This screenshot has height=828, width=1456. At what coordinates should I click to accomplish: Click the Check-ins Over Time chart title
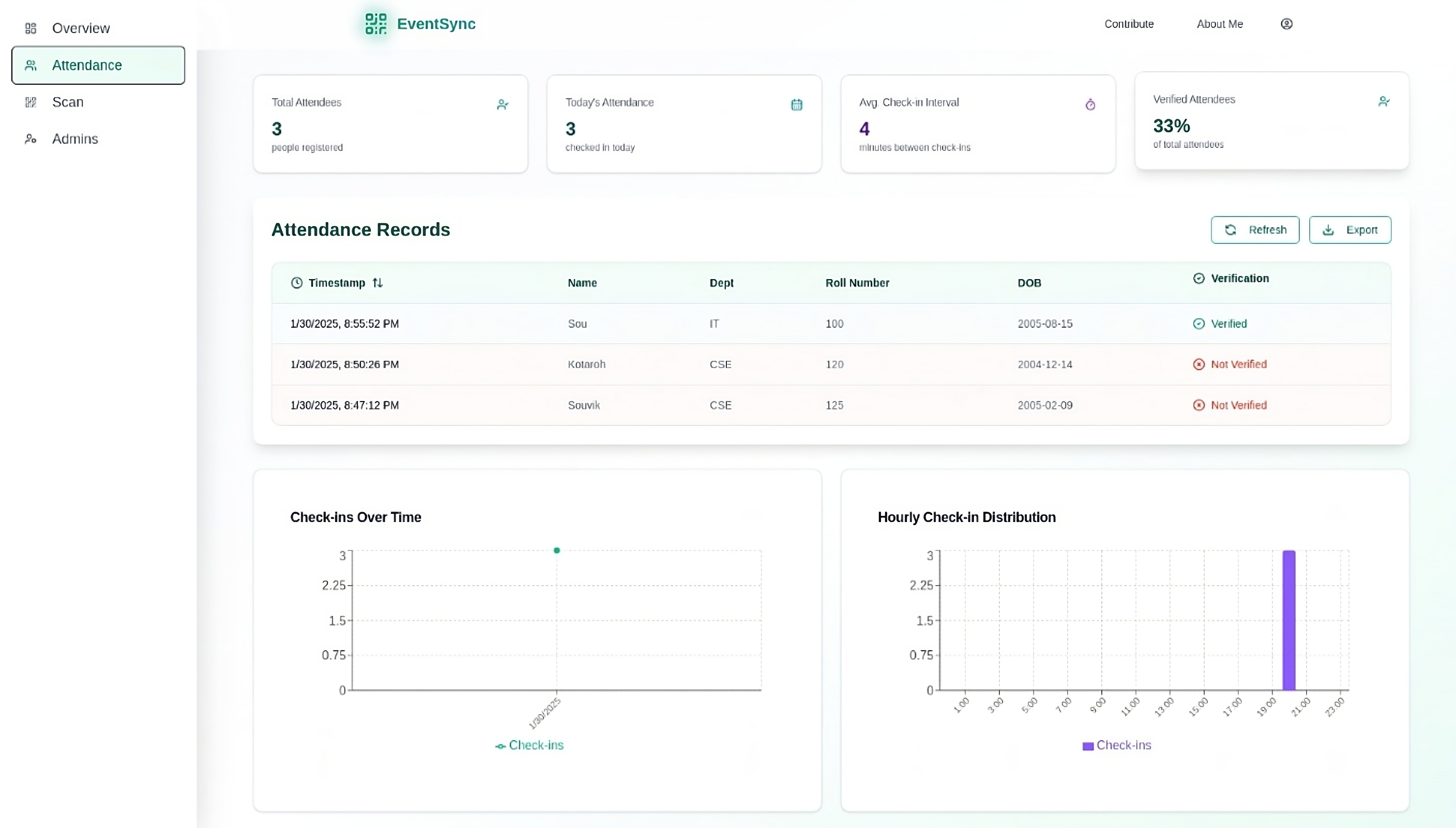(x=355, y=517)
